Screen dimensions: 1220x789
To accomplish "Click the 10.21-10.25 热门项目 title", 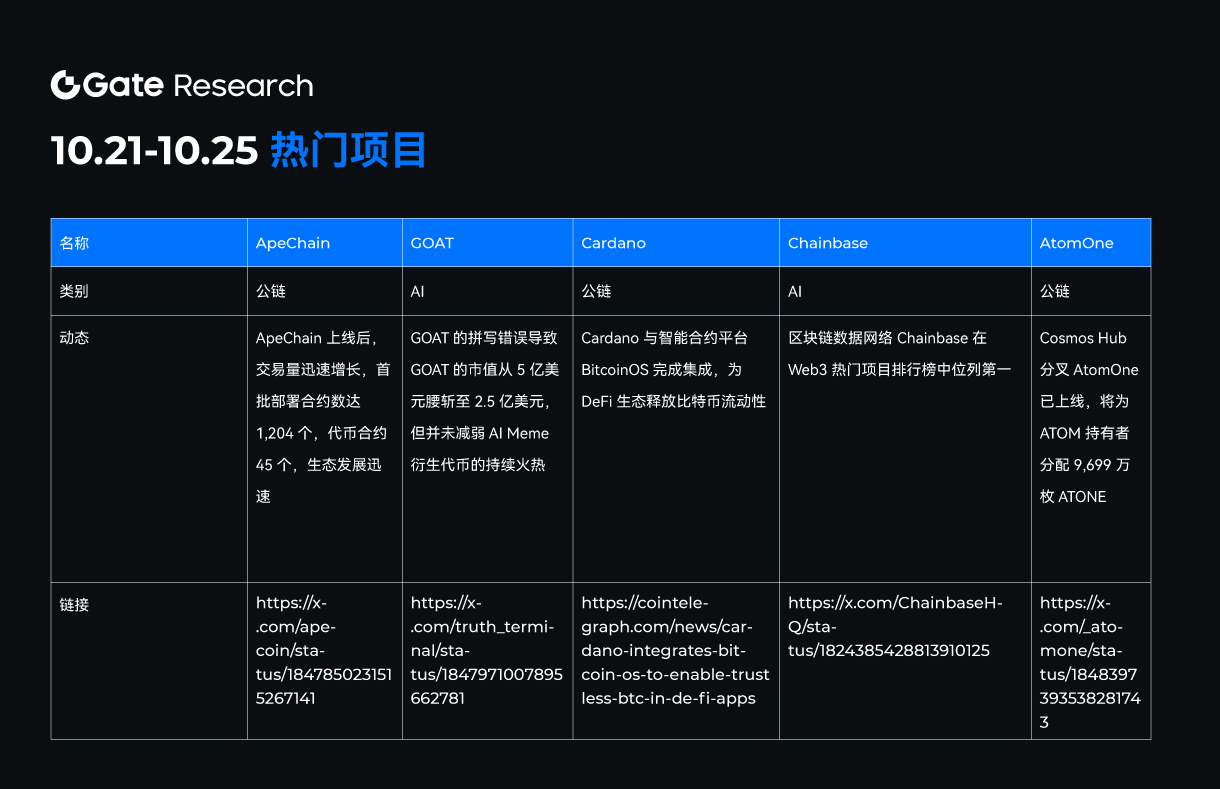I will tap(238, 150).
